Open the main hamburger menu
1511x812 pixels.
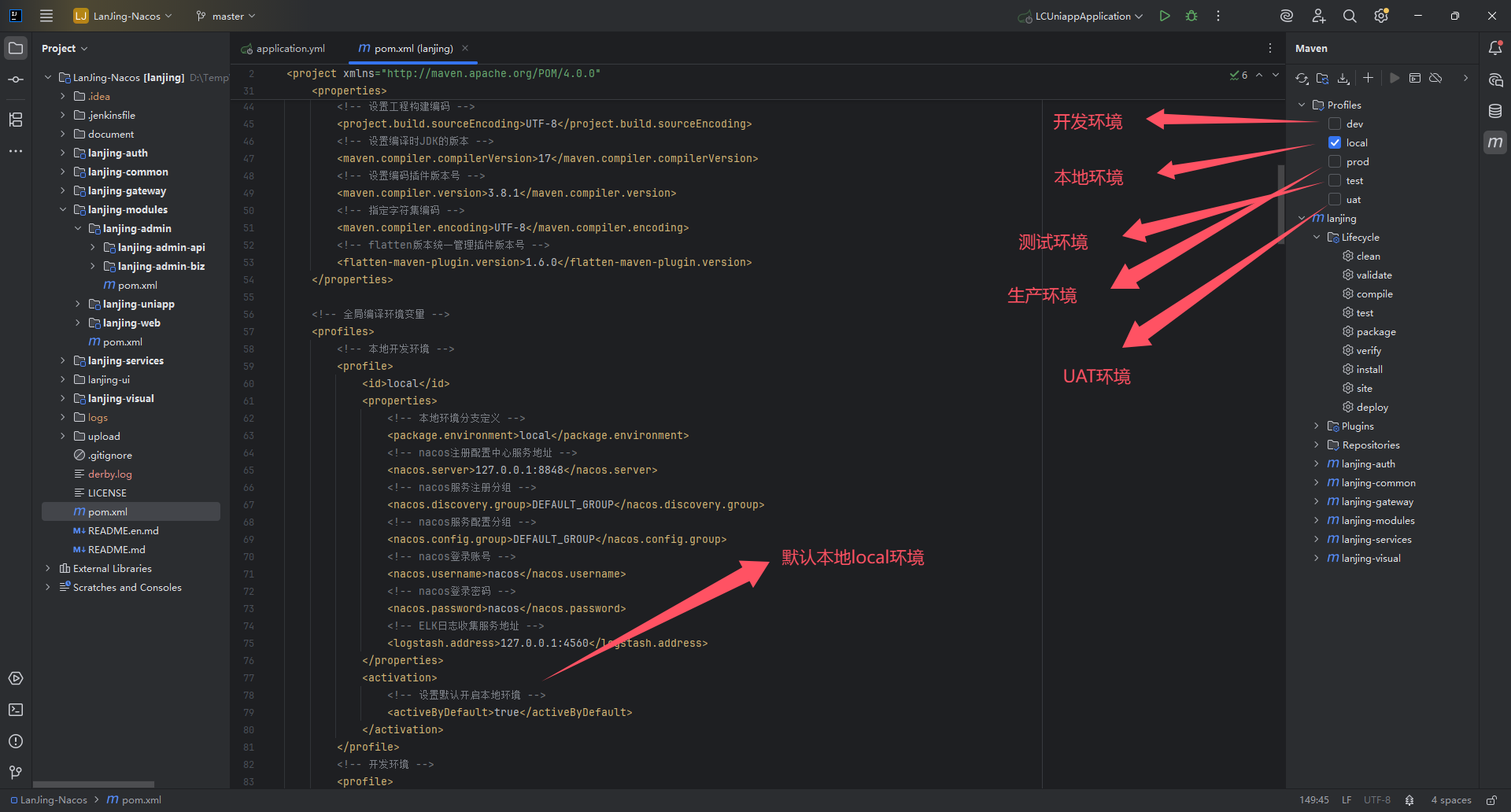[46, 16]
